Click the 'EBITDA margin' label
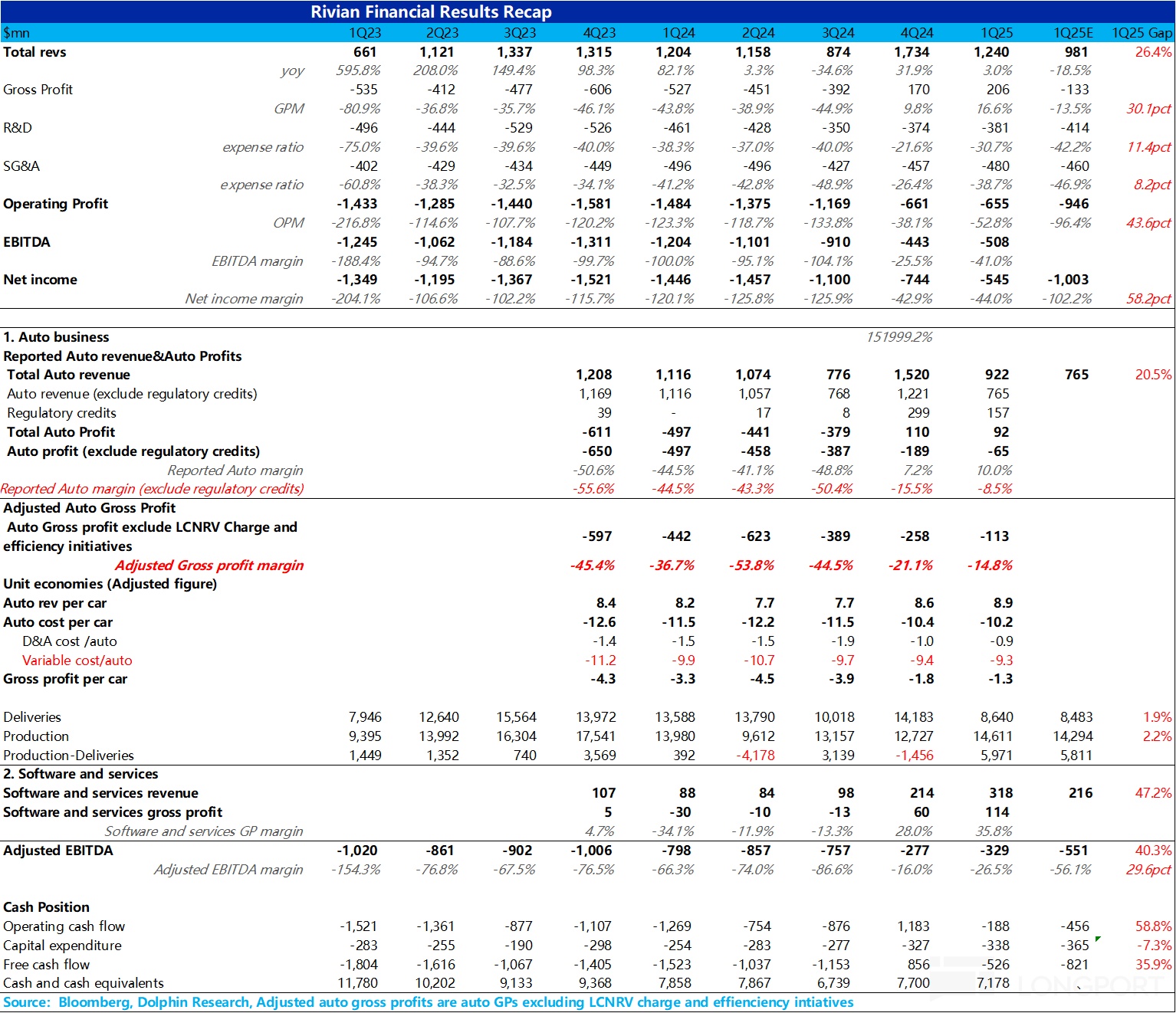The image size is (1176, 1013). pyautogui.click(x=258, y=261)
